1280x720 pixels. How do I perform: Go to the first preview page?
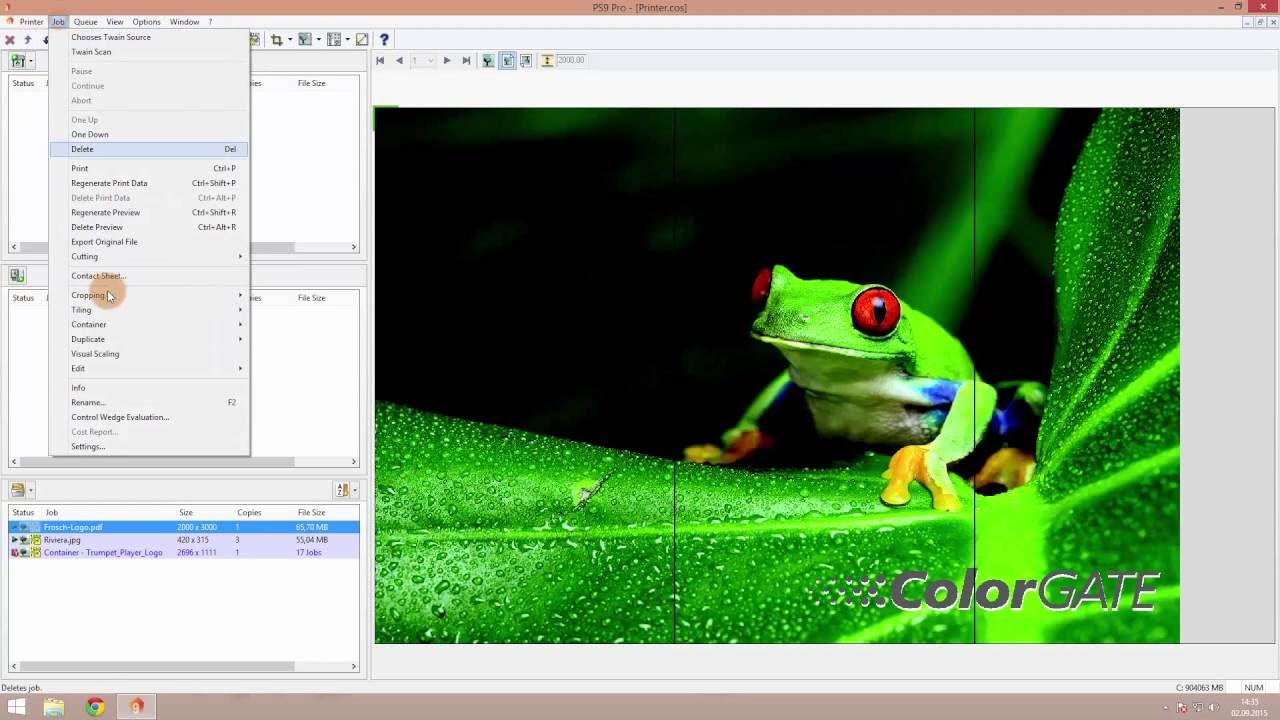[380, 61]
